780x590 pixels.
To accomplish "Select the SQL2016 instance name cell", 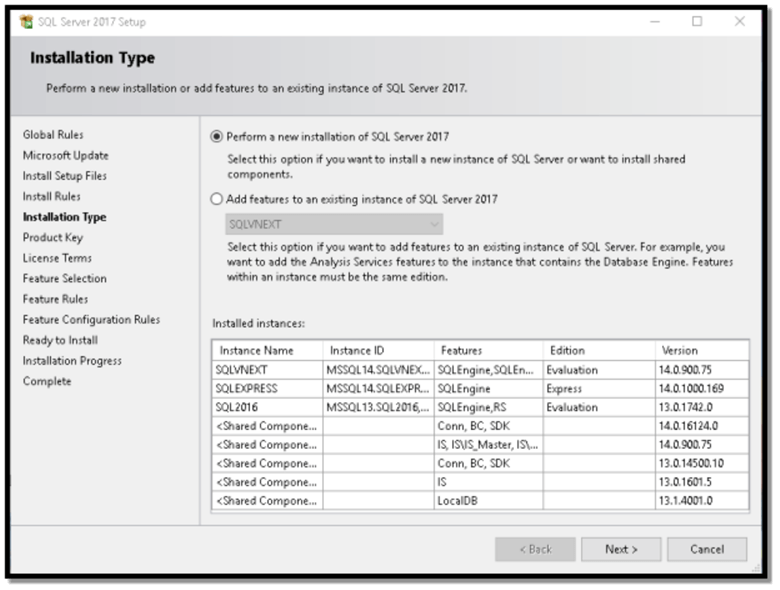I will [268, 407].
